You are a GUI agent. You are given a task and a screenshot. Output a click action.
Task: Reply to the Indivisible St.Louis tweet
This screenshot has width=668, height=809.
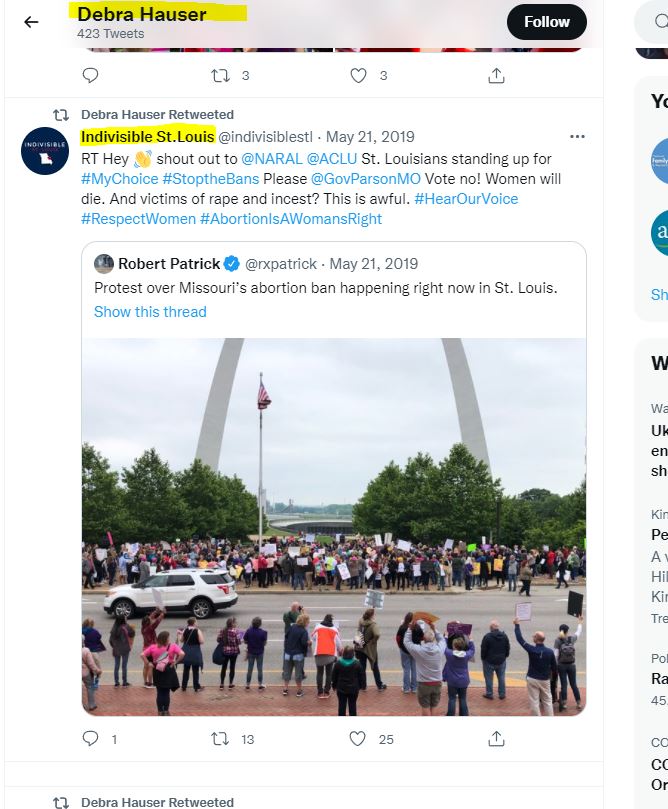click(90, 739)
